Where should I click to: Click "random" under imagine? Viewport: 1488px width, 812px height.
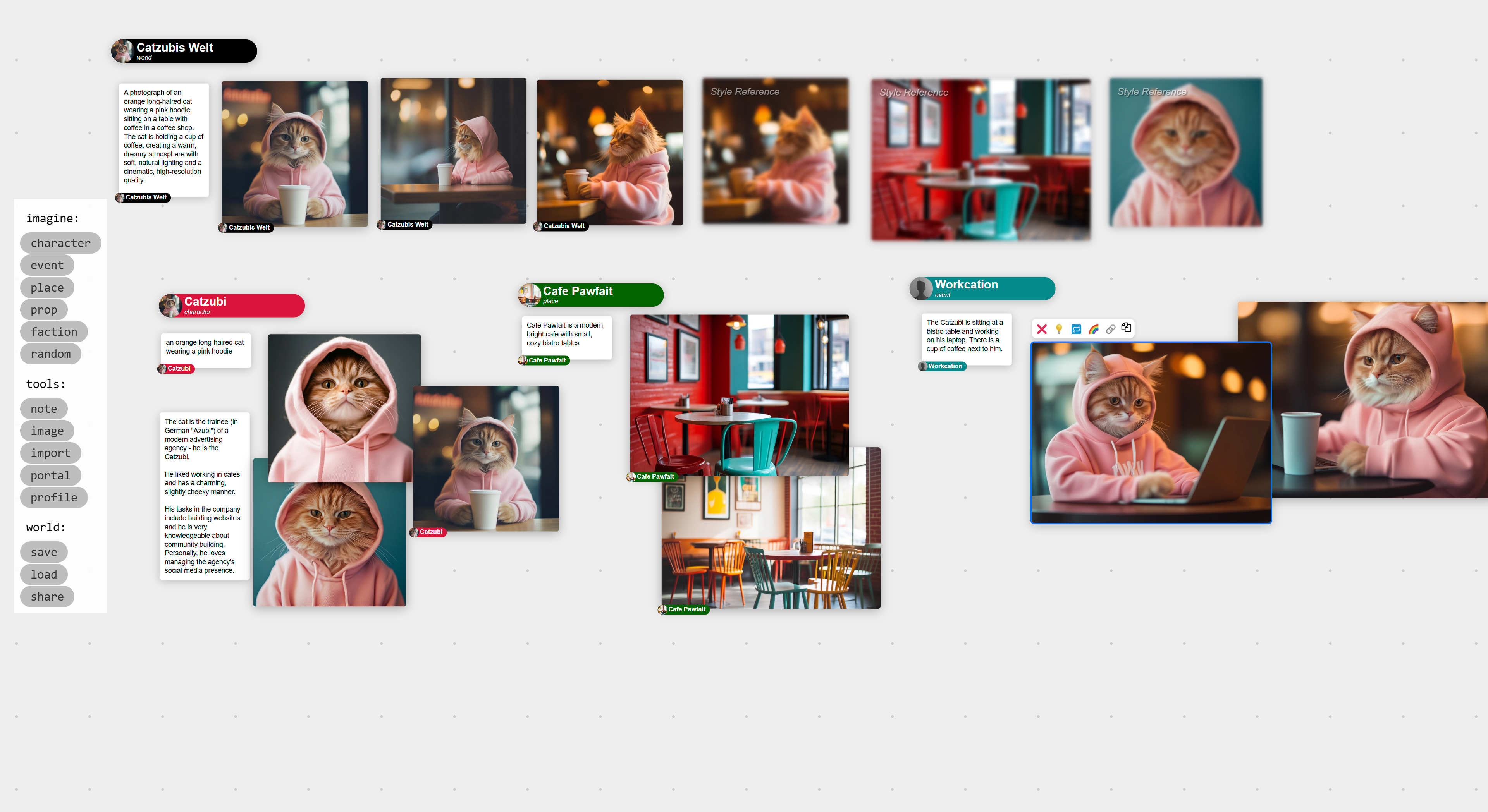[51, 354]
